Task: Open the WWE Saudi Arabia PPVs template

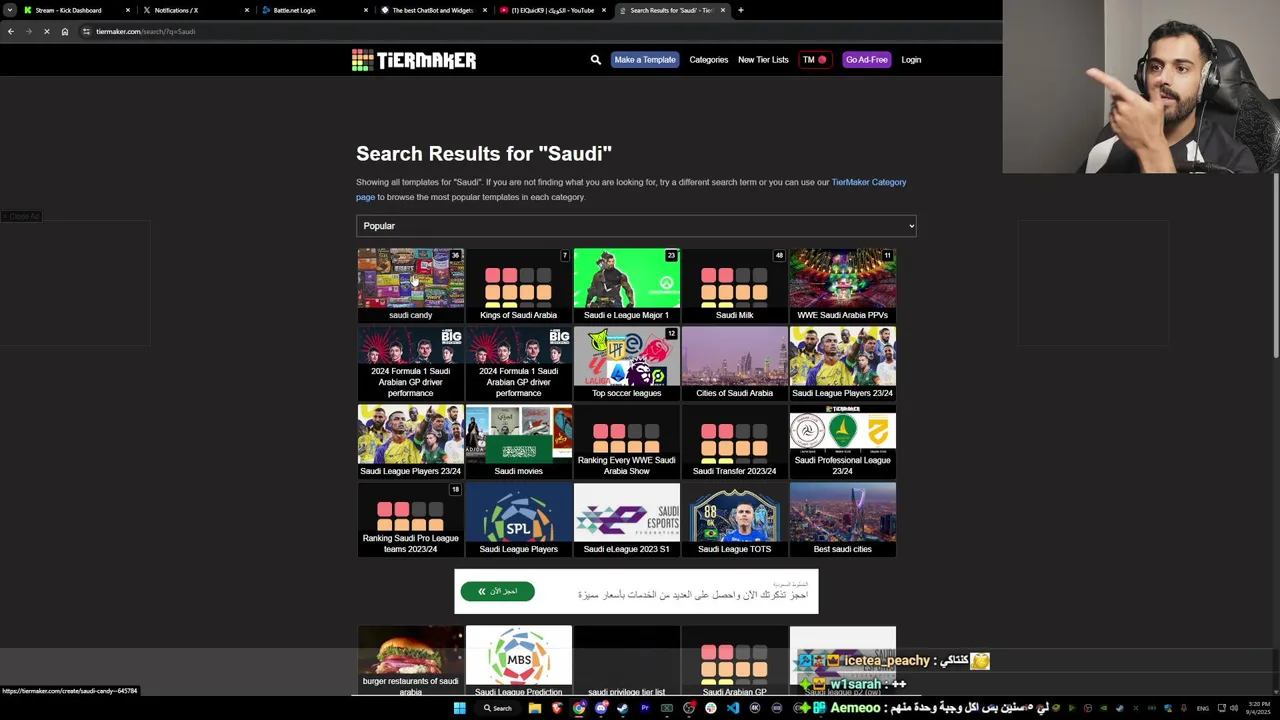Action: click(x=842, y=285)
